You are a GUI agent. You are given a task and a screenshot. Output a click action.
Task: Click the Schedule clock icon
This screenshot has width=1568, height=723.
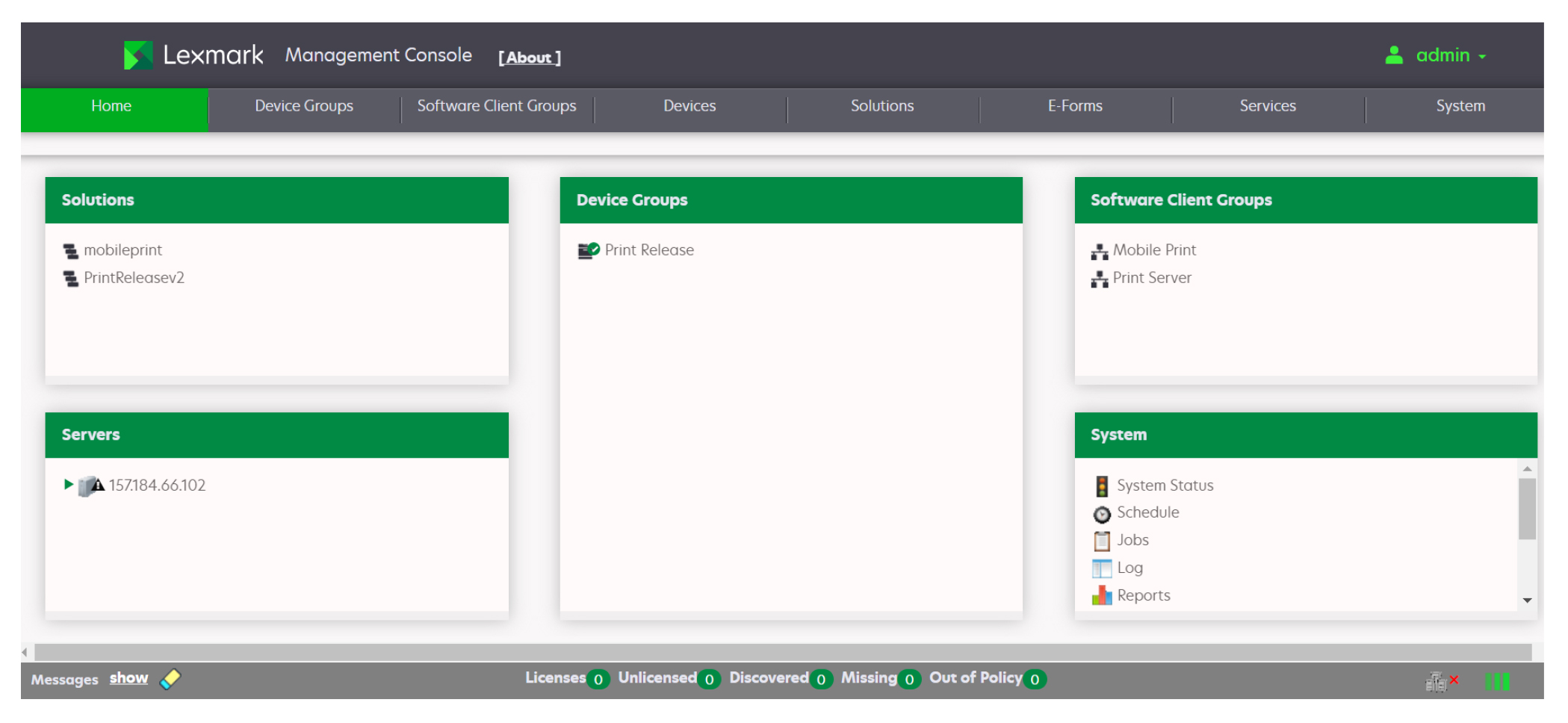coord(1101,514)
